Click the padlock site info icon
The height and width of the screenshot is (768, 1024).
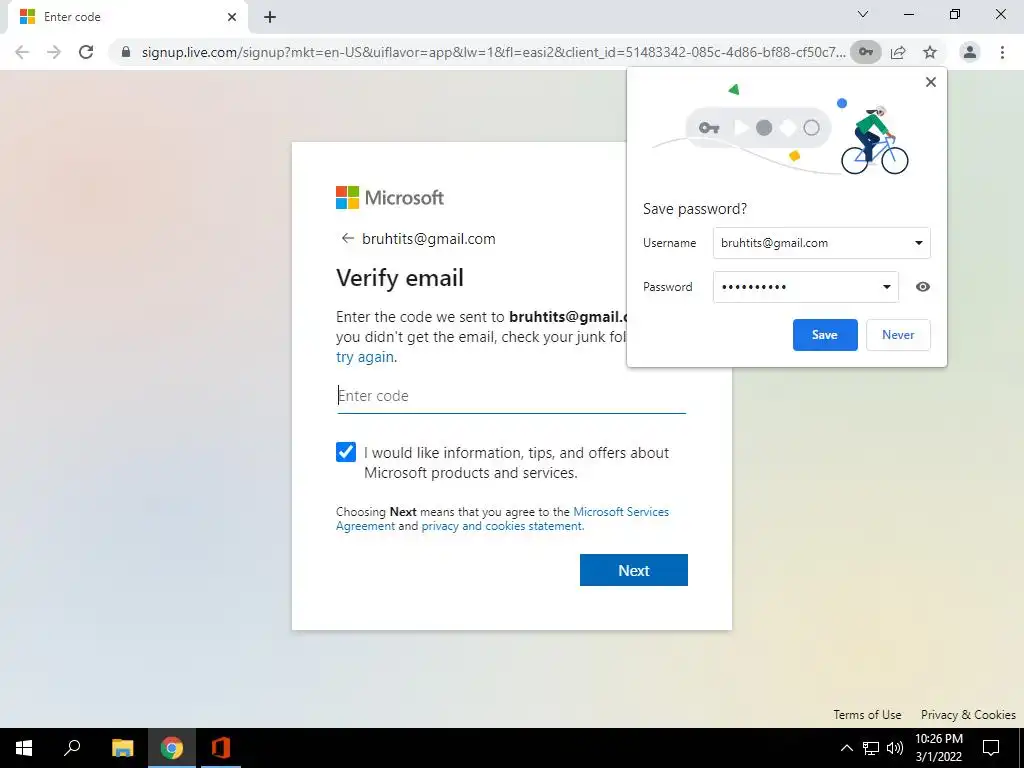(126, 52)
